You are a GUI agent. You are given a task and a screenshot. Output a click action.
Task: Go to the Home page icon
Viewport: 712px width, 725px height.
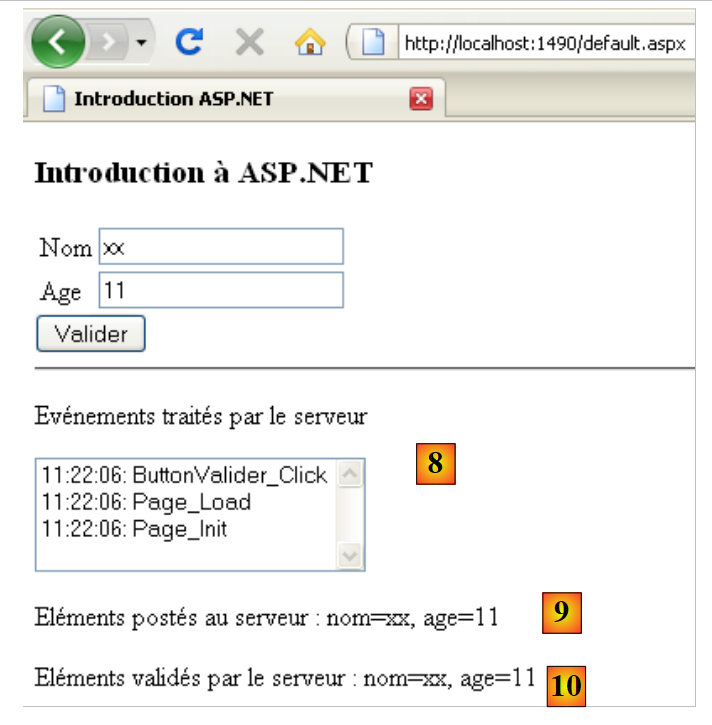tap(310, 42)
